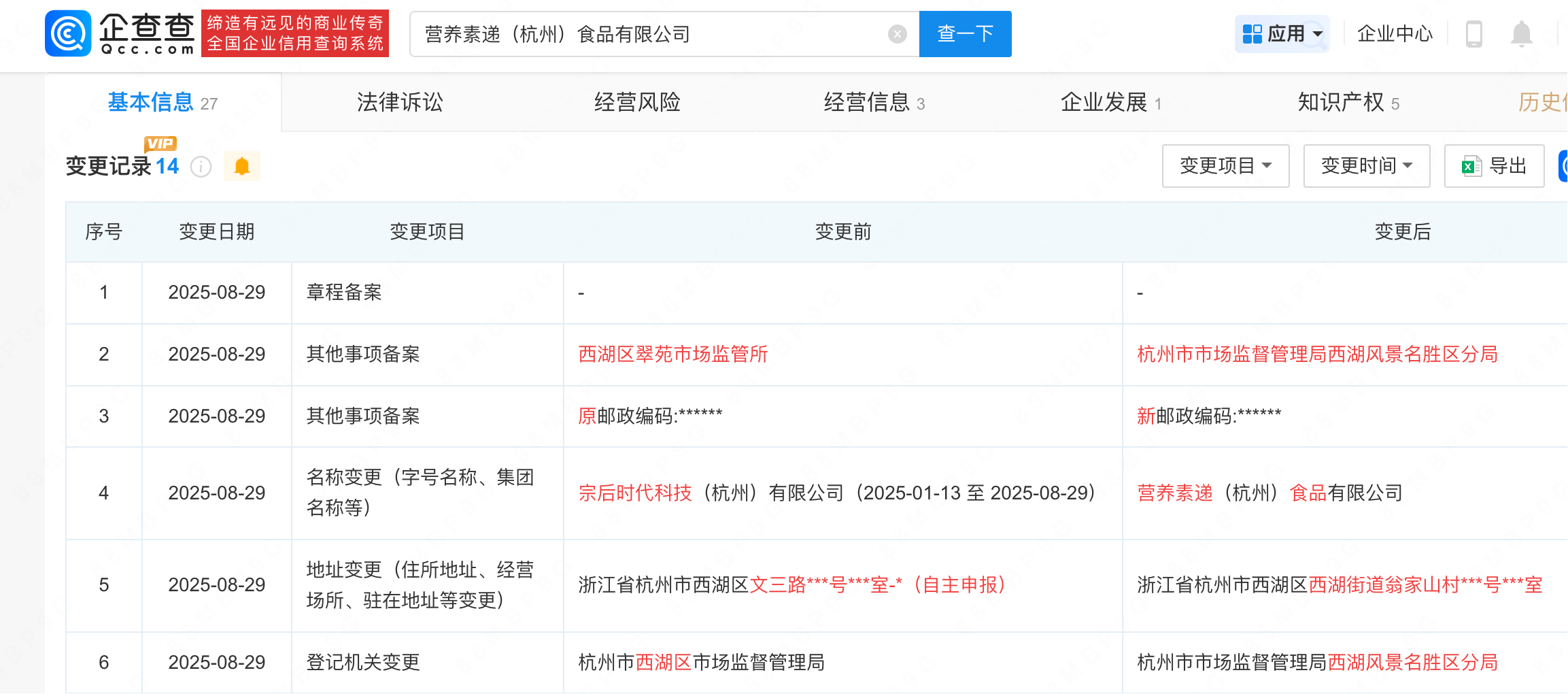Click the 变更日期 column header

pyautogui.click(x=217, y=232)
